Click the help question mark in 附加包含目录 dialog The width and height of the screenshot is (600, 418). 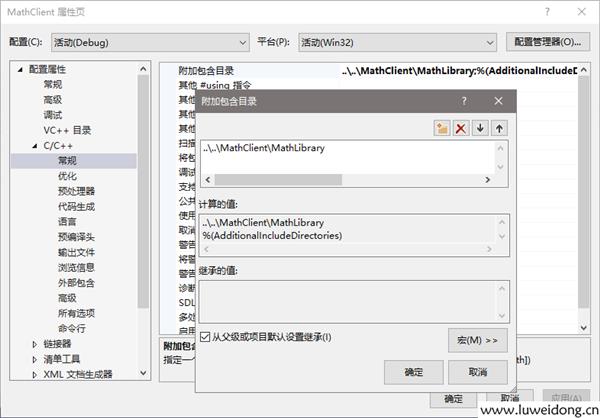tap(464, 101)
